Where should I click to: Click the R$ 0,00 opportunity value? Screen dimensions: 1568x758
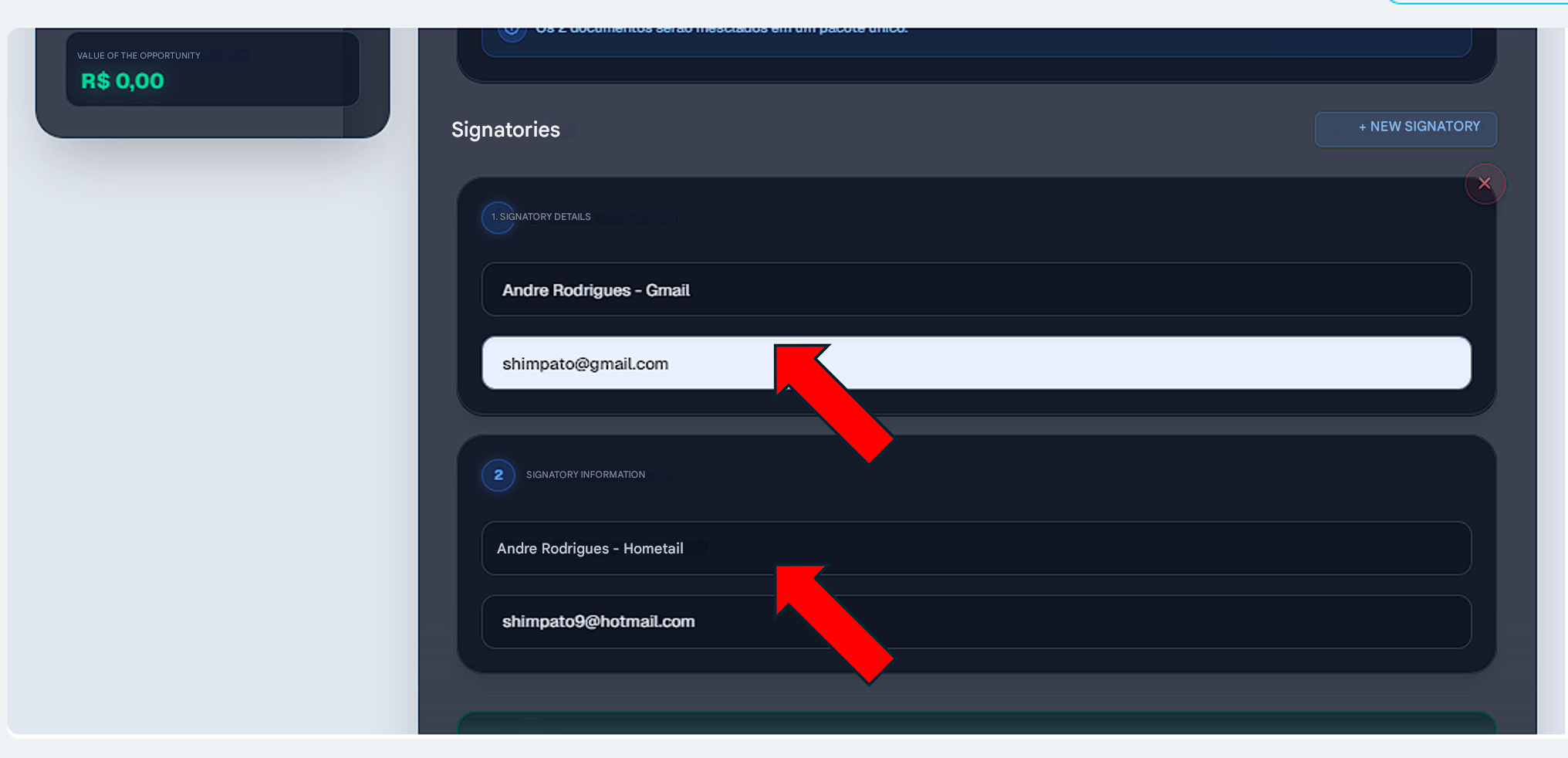click(x=123, y=81)
